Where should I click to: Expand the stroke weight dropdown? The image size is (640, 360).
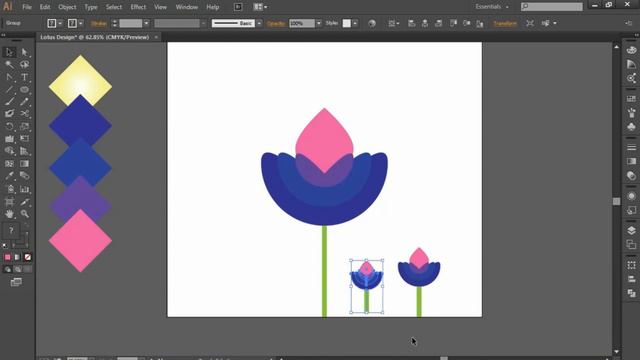pos(146,24)
